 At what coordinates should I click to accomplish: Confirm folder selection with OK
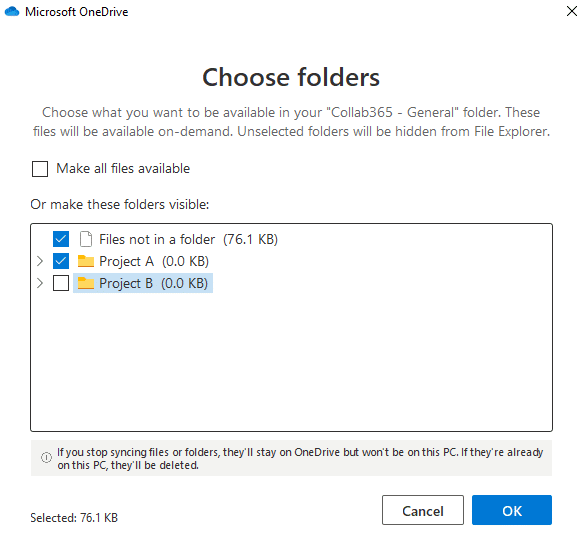tap(512, 510)
